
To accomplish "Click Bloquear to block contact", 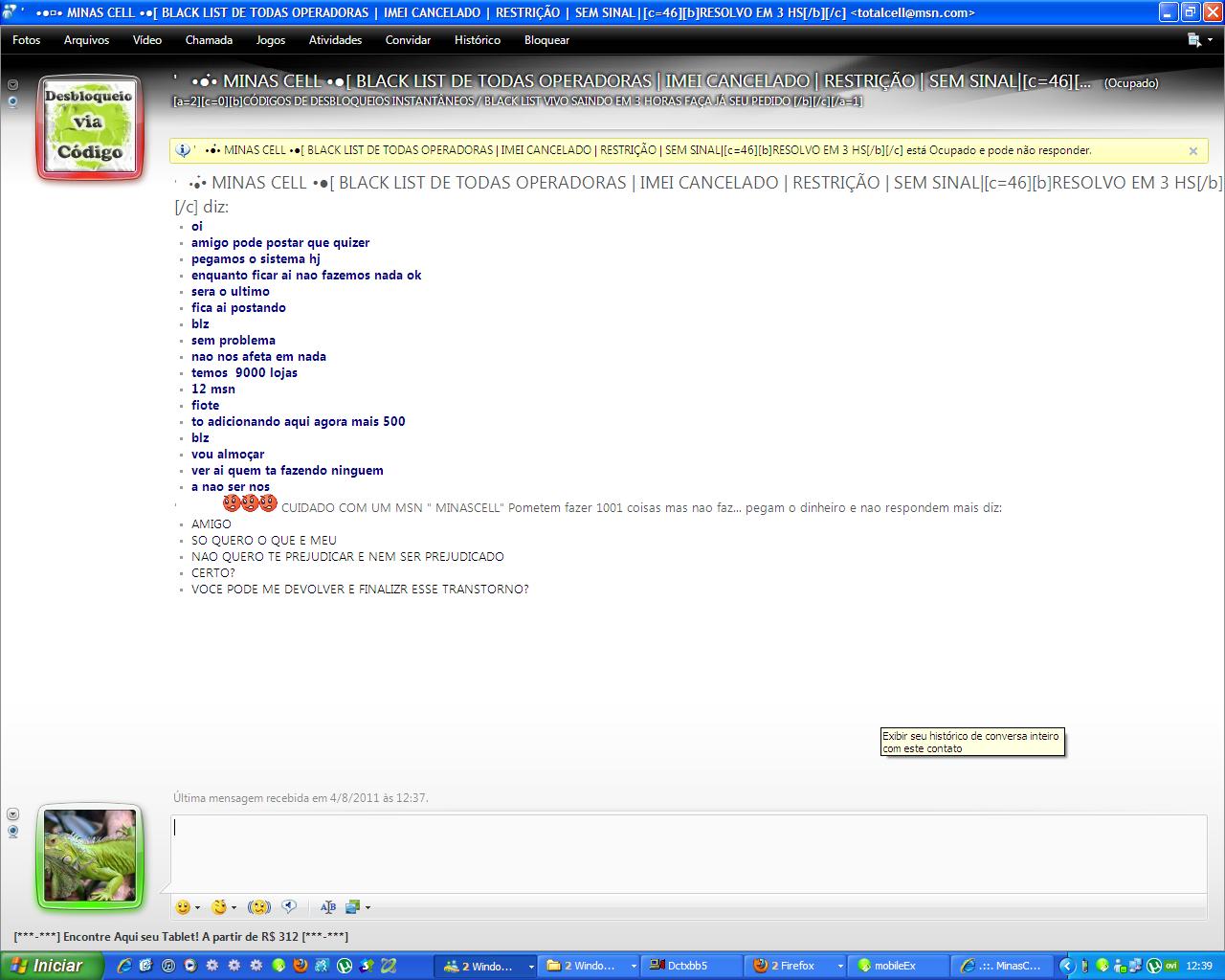I will point(546,40).
